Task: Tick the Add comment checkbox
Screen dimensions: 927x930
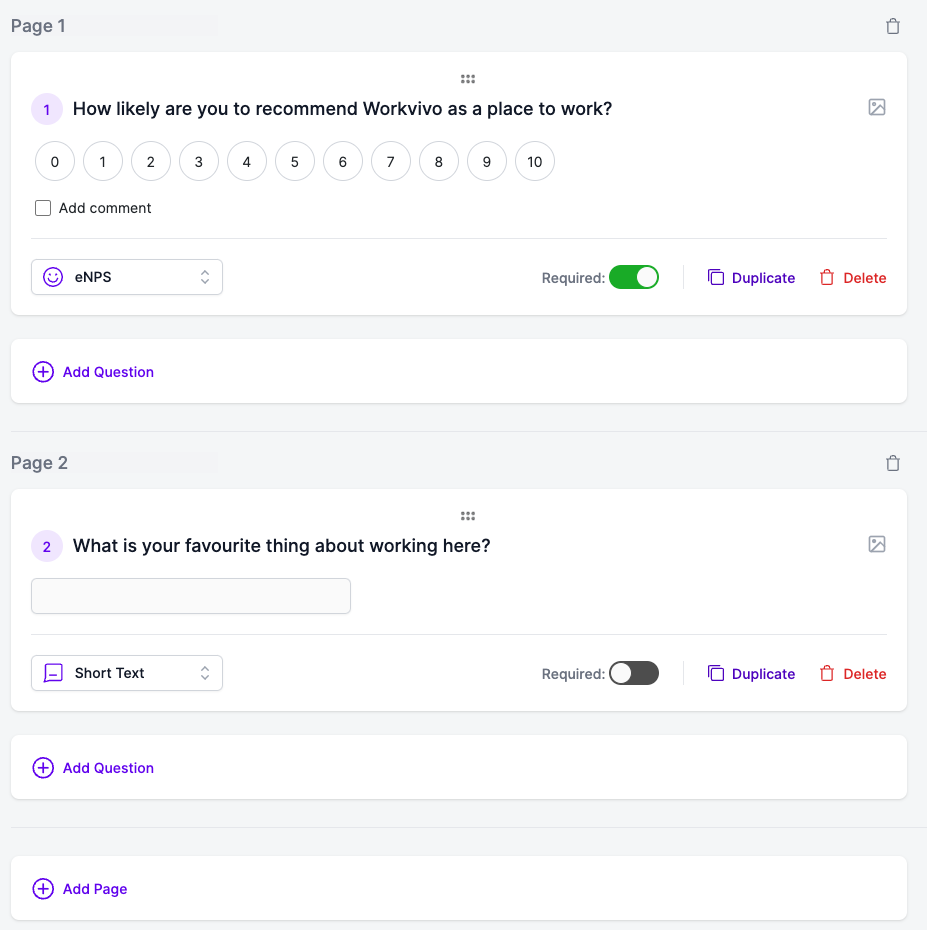Action: [x=43, y=208]
